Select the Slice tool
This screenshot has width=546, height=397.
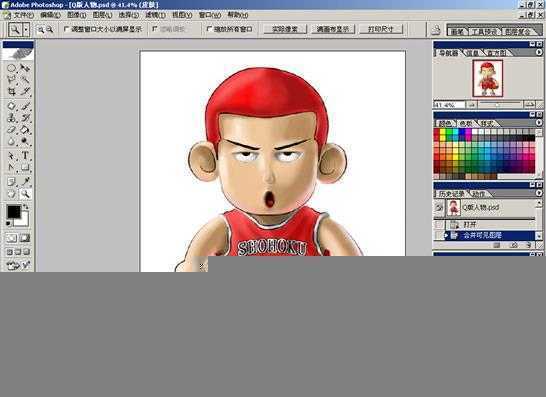tap(24, 92)
